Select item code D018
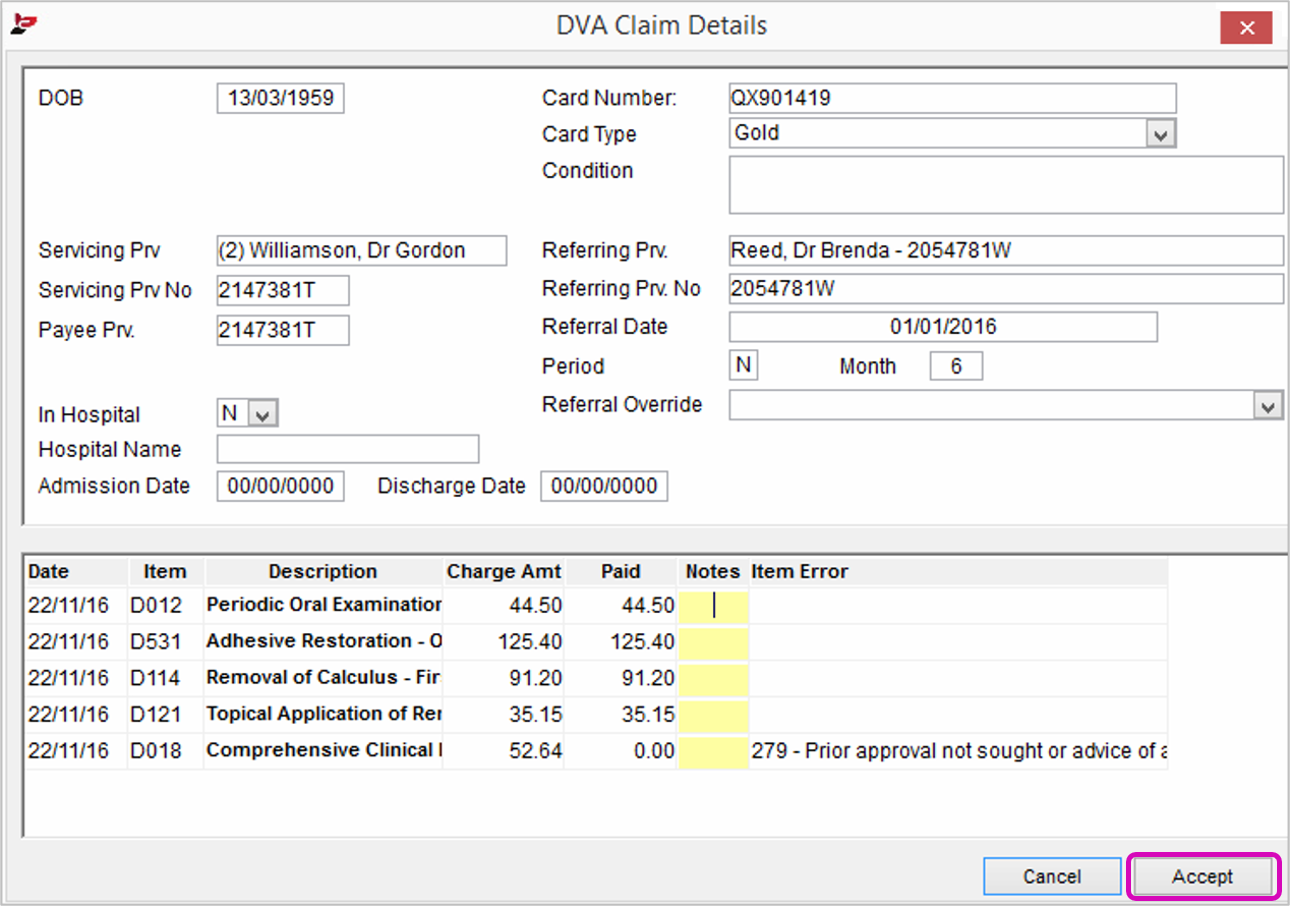Viewport: 1290px width, 906px height. tap(155, 750)
